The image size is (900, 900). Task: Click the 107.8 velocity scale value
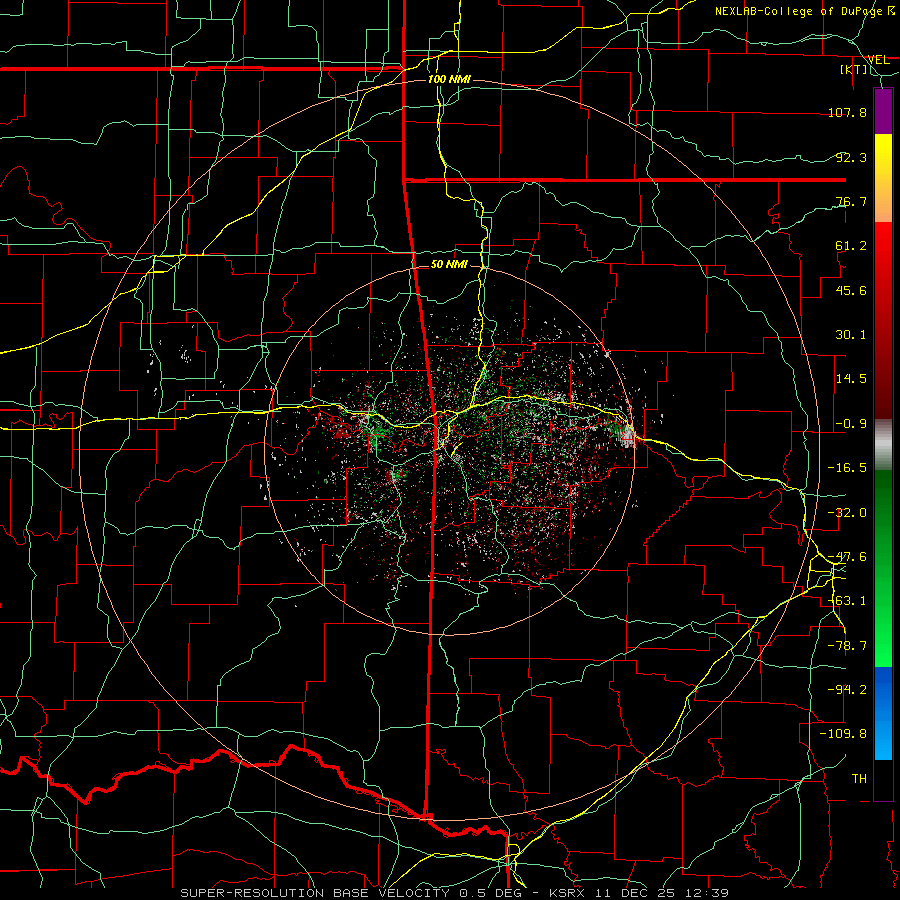point(847,112)
